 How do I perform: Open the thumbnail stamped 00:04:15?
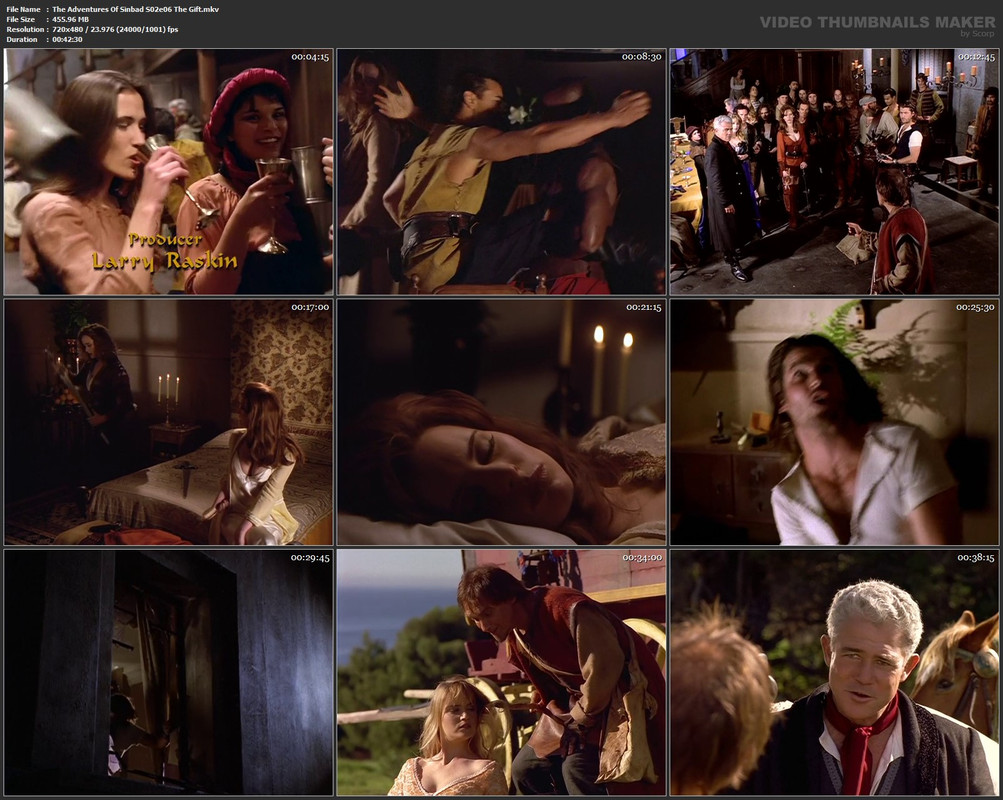[168, 171]
